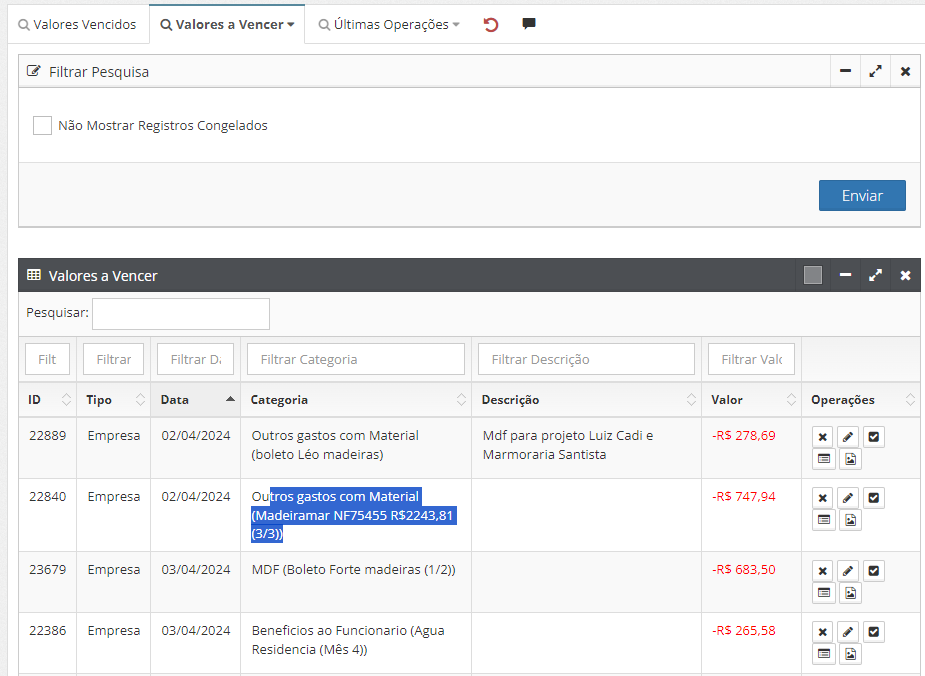Mark record 23679 as done via check icon
This screenshot has height=676, width=925.
coord(873,571)
